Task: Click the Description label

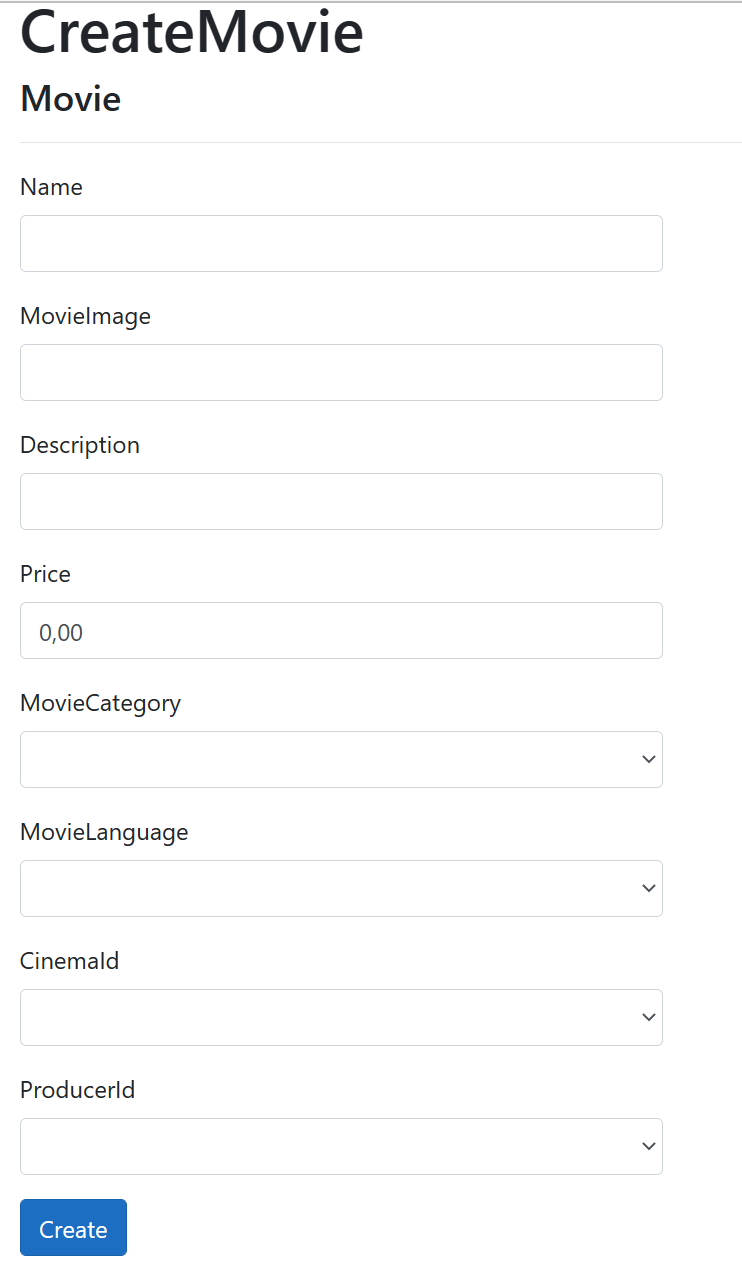Action: (80, 445)
